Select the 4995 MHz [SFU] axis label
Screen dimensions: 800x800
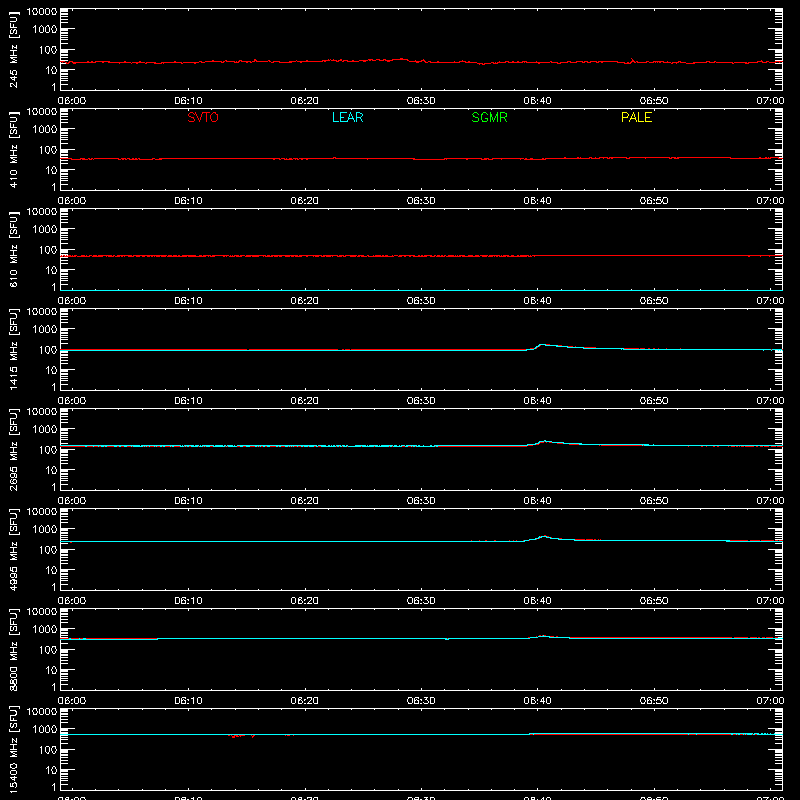click(x=14, y=549)
